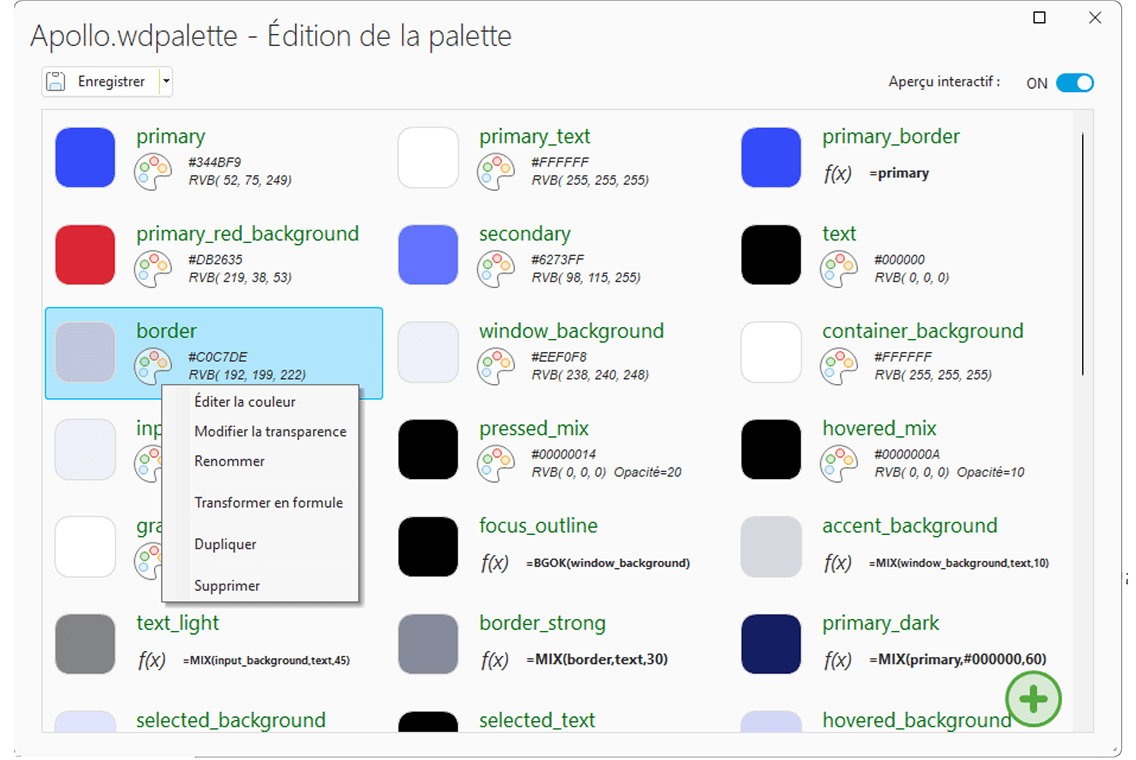The height and width of the screenshot is (760, 1136).
Task: Select Transformer en formule option
Action: (268, 503)
